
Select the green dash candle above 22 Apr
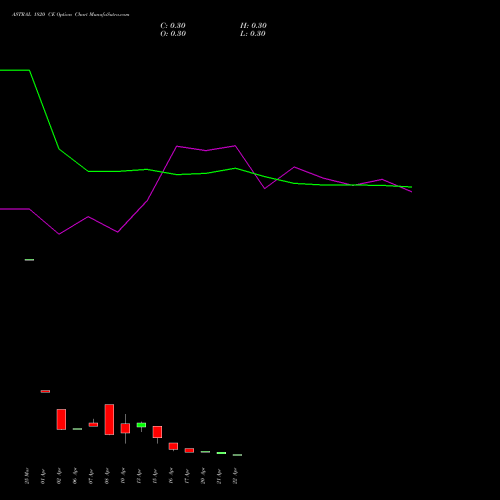237,455
